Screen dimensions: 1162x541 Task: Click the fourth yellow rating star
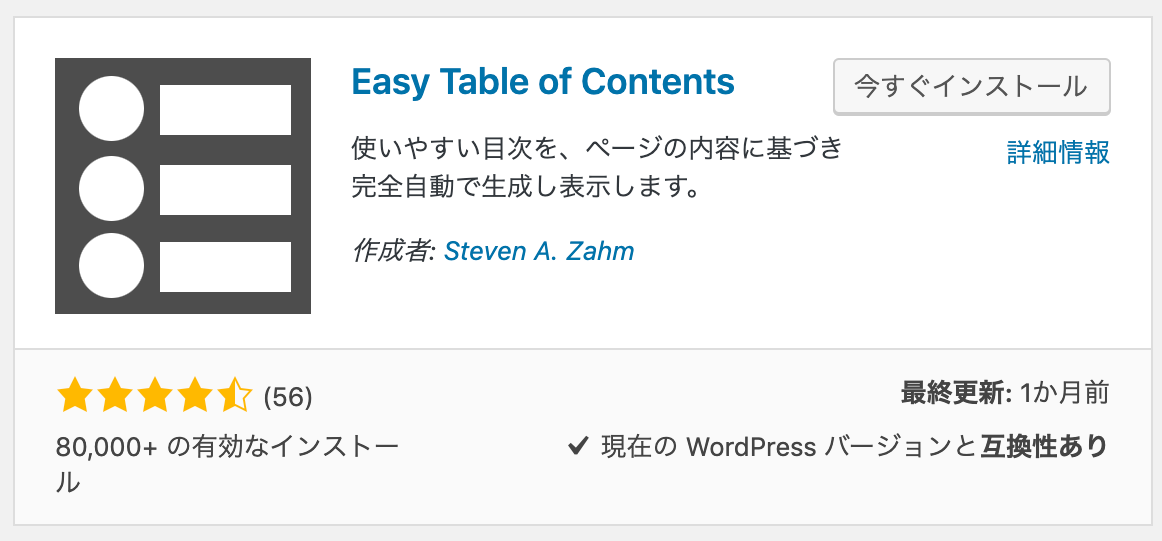pyautogui.click(x=194, y=395)
